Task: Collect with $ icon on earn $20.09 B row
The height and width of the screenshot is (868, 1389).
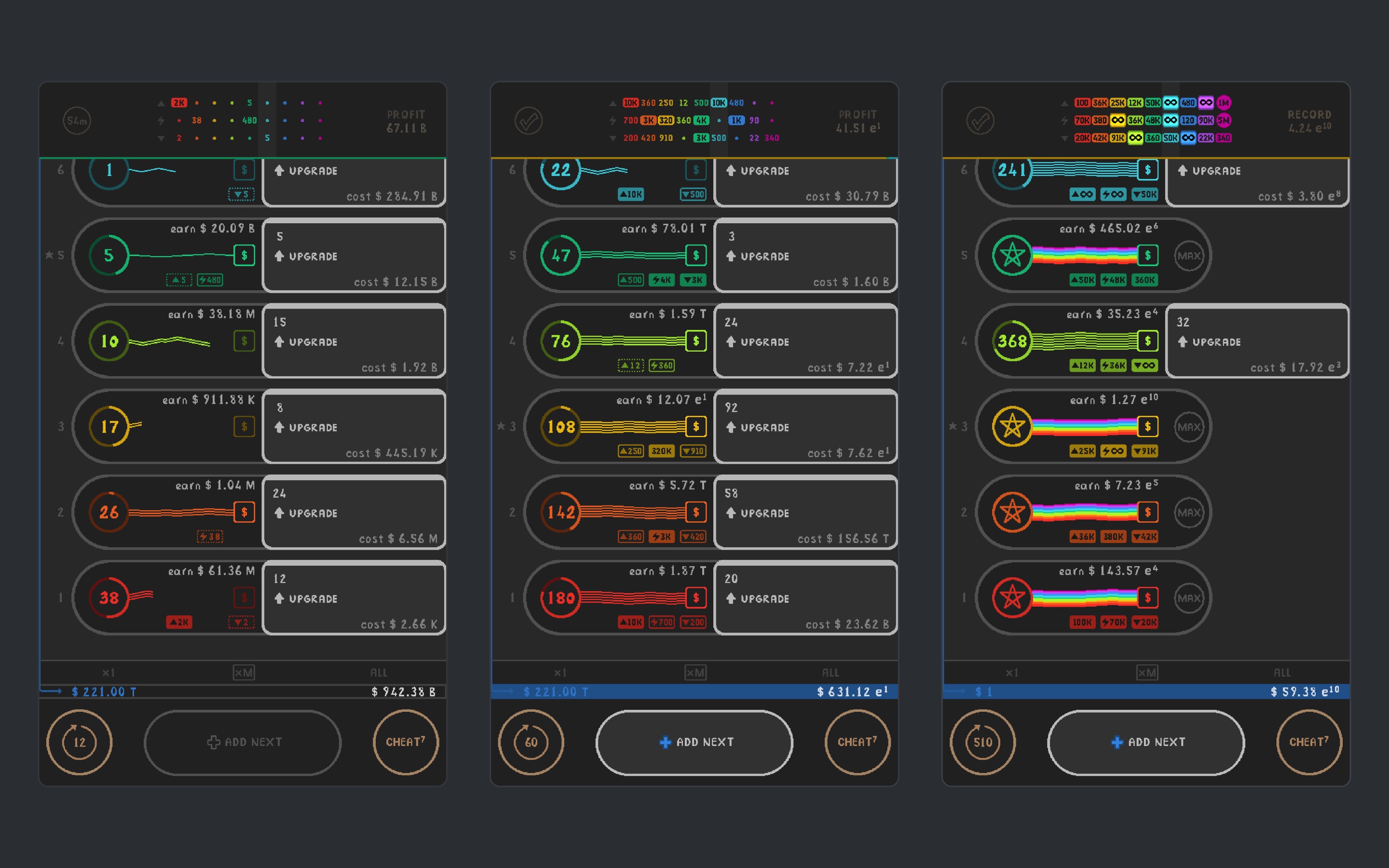Action: (x=244, y=256)
